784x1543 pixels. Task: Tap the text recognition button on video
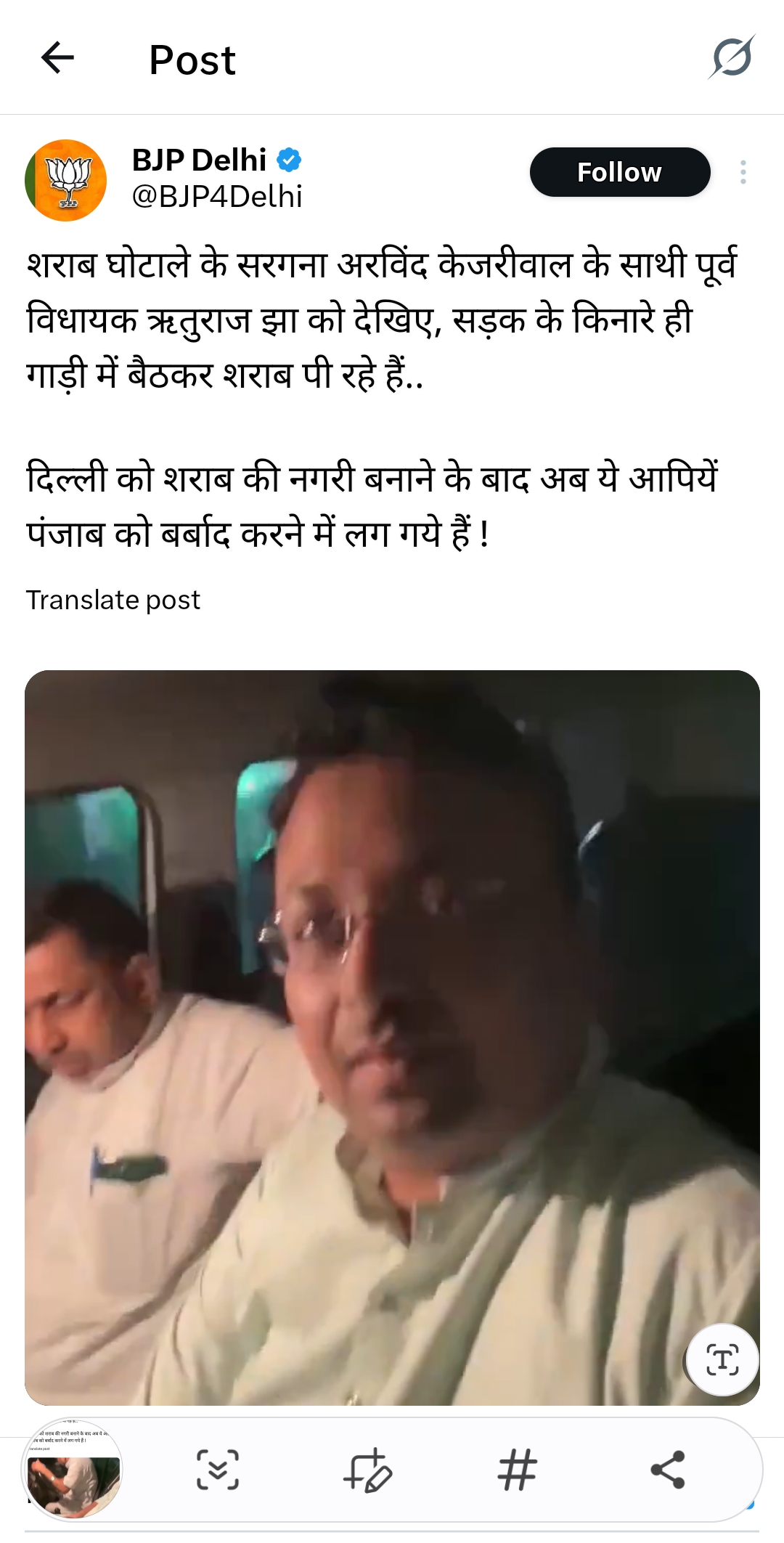click(x=722, y=1359)
